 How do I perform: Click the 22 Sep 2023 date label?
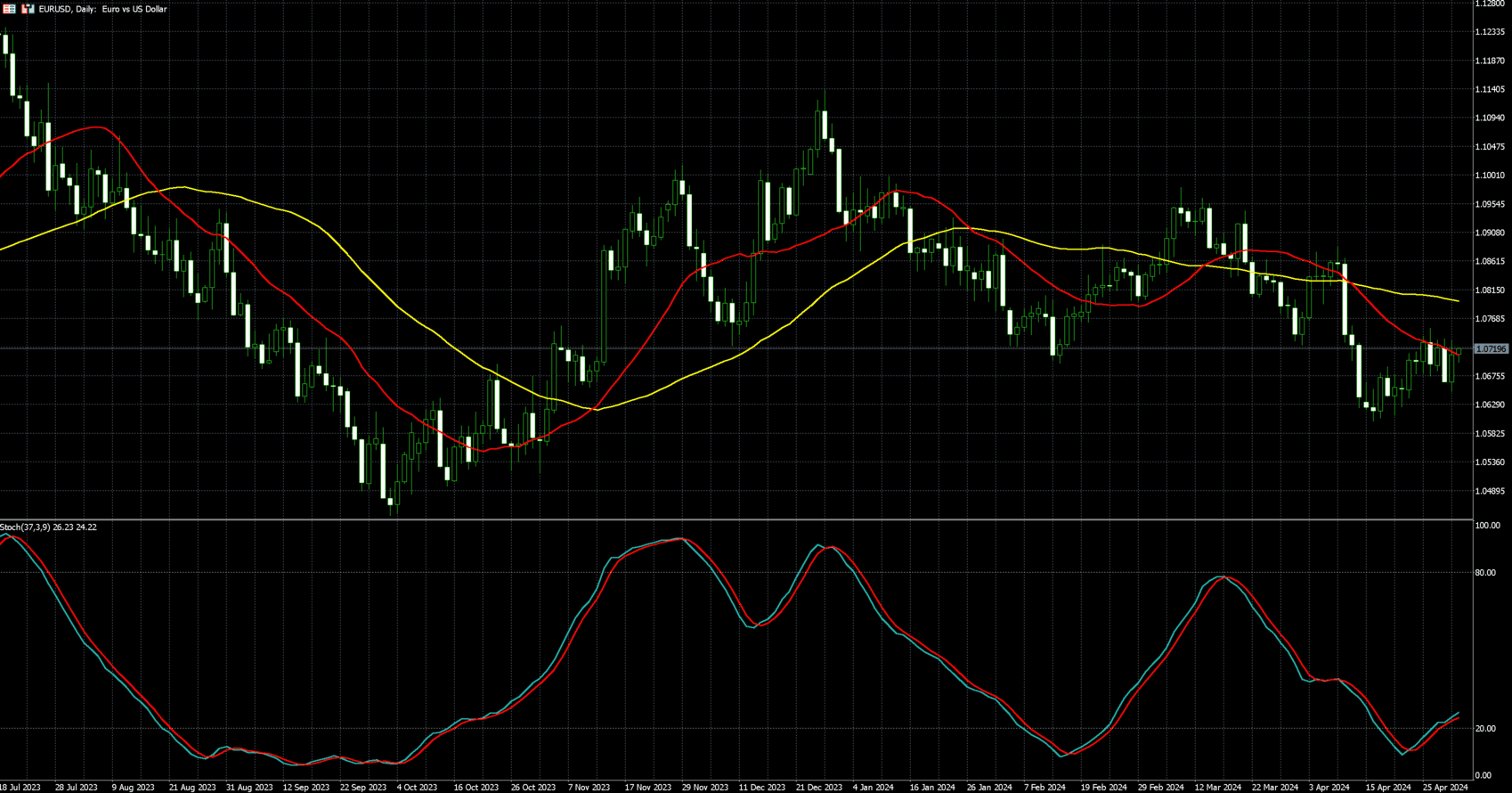363,788
